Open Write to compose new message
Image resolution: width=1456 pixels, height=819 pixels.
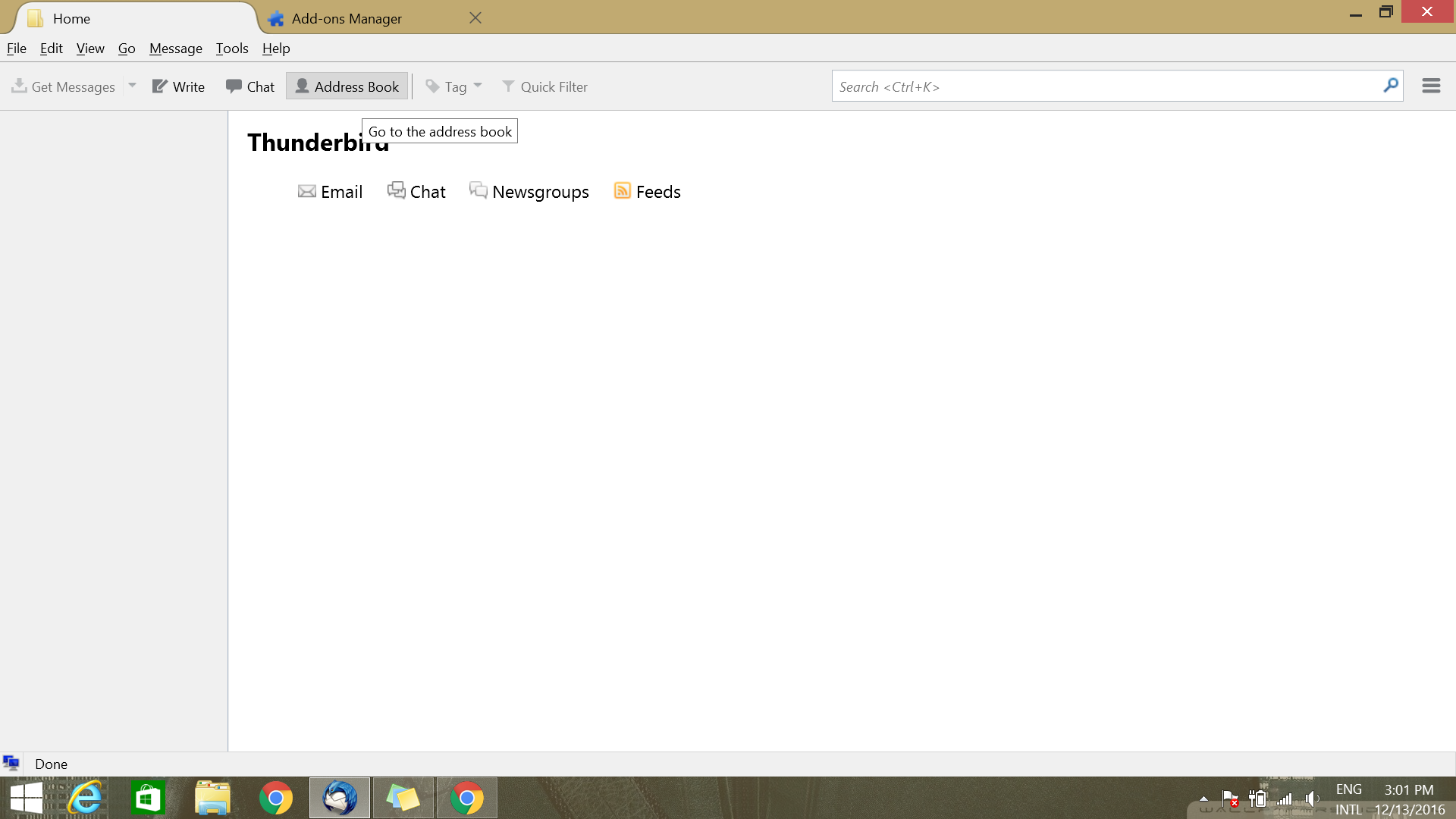178,86
